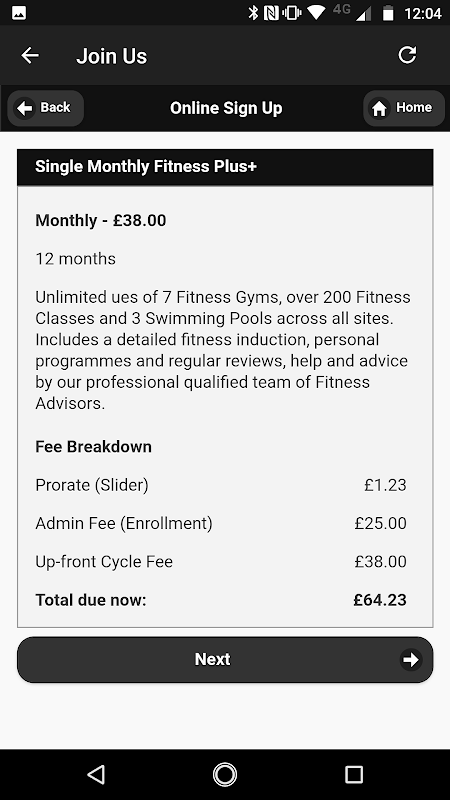
Task: Tap the refresh icon in the top bar
Action: coord(407,55)
